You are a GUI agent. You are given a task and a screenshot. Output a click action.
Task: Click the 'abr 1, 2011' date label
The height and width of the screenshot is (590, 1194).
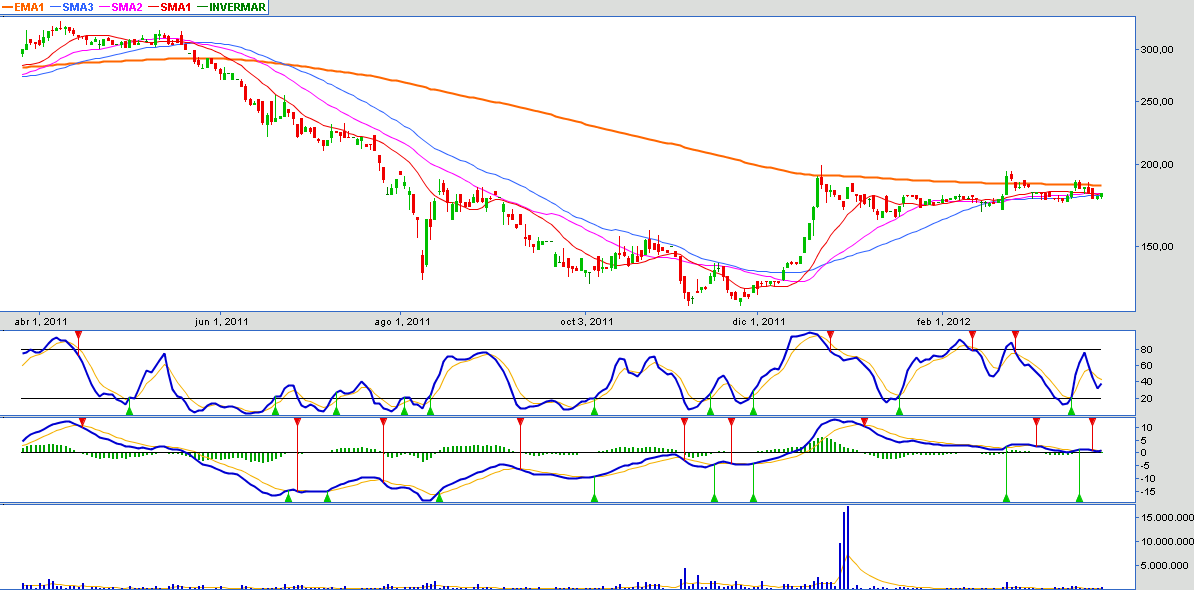[41, 321]
